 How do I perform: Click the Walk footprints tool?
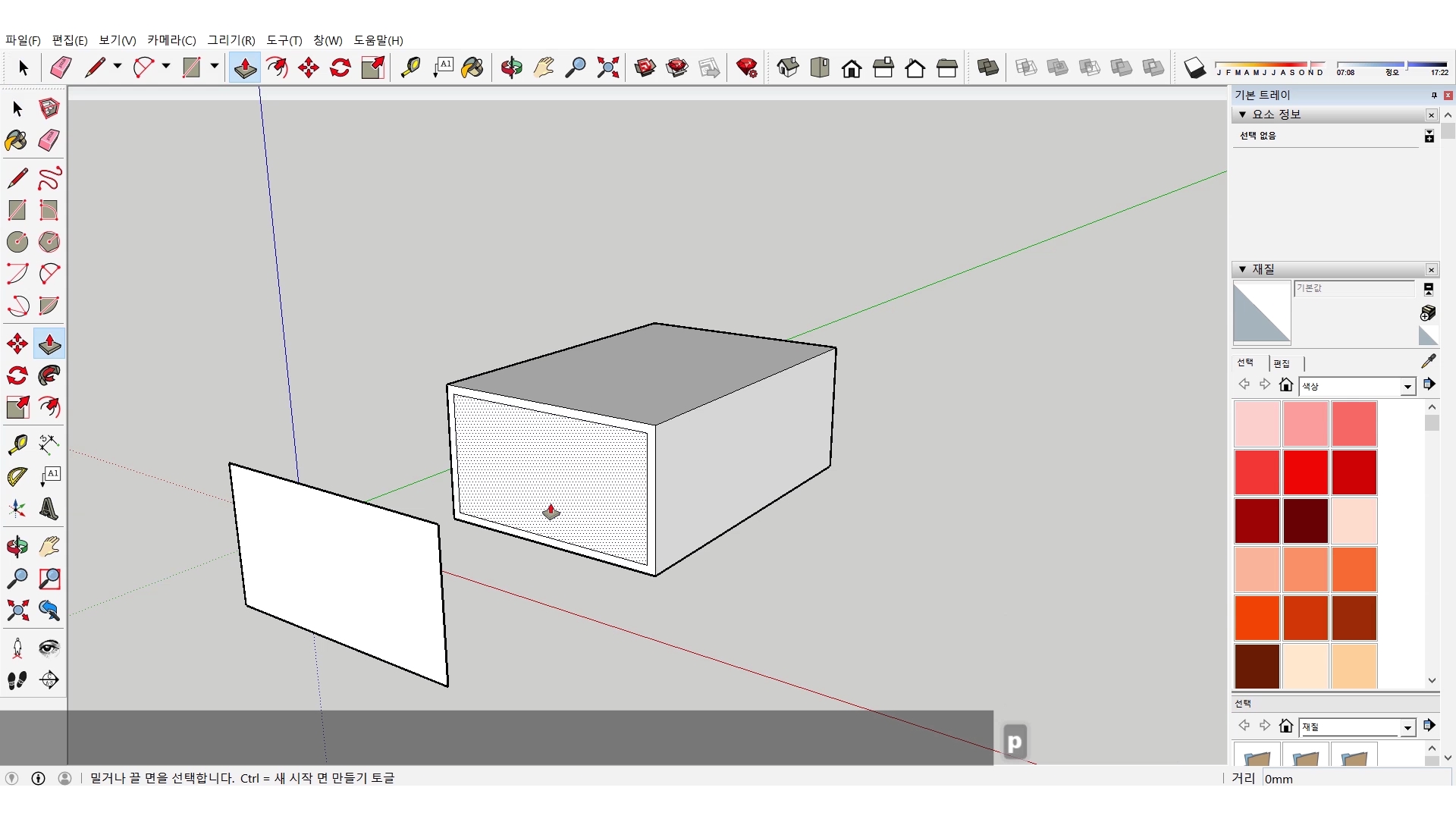pos(17,680)
